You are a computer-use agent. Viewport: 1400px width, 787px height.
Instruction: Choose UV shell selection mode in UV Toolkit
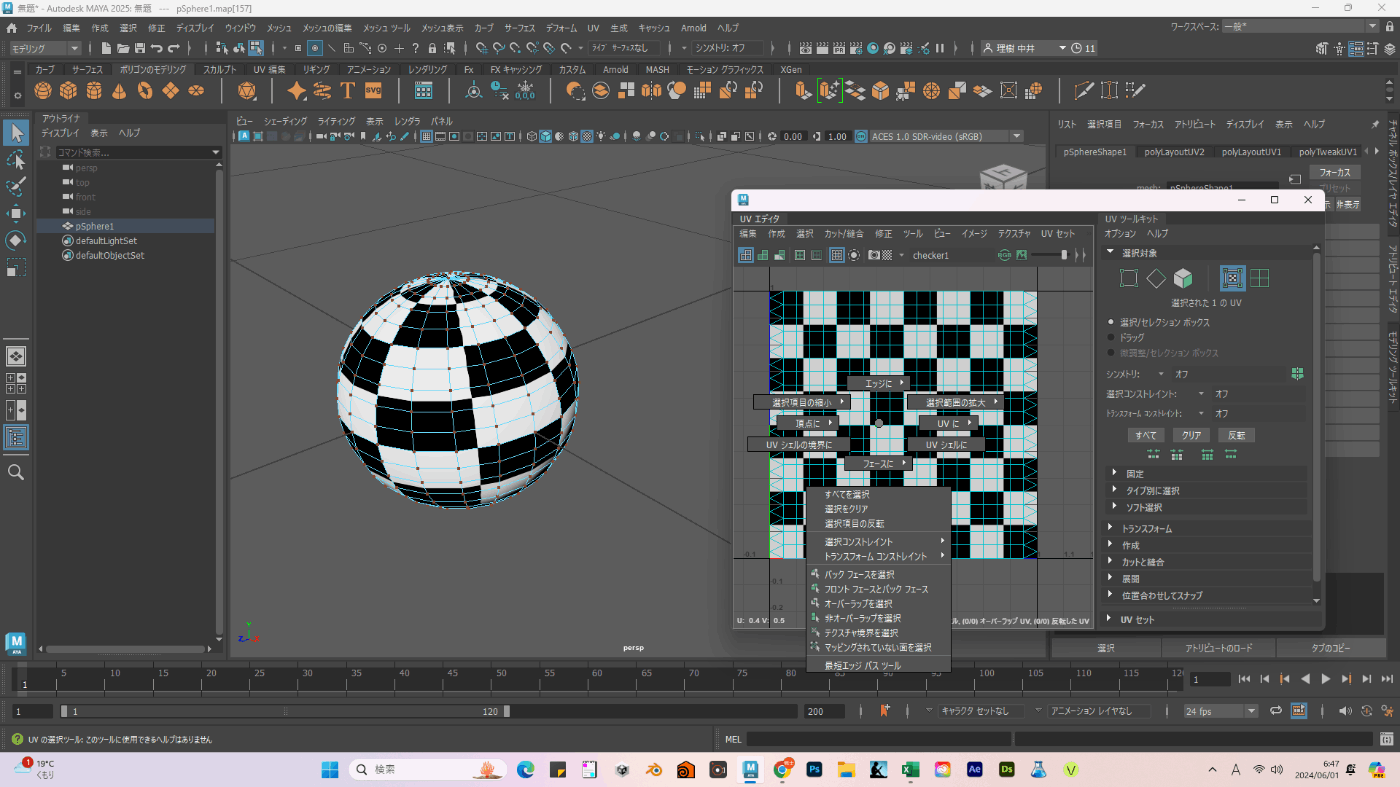(x=1260, y=278)
